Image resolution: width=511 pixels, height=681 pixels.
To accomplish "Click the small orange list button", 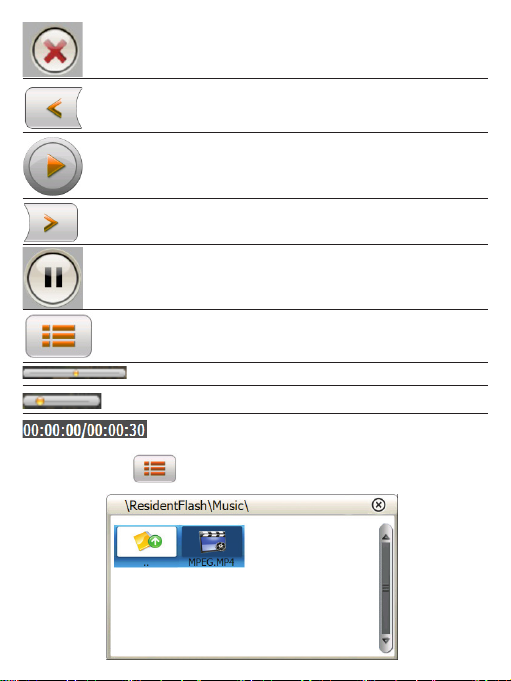I will (155, 469).
